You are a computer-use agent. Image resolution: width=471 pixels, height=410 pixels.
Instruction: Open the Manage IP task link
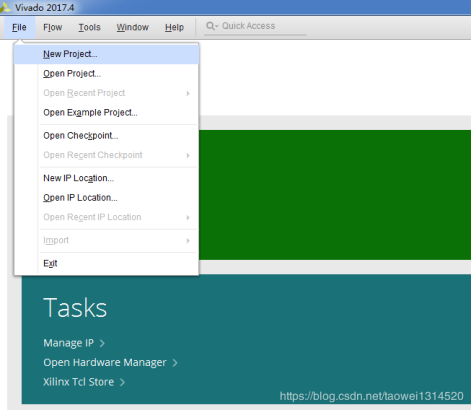(69, 343)
